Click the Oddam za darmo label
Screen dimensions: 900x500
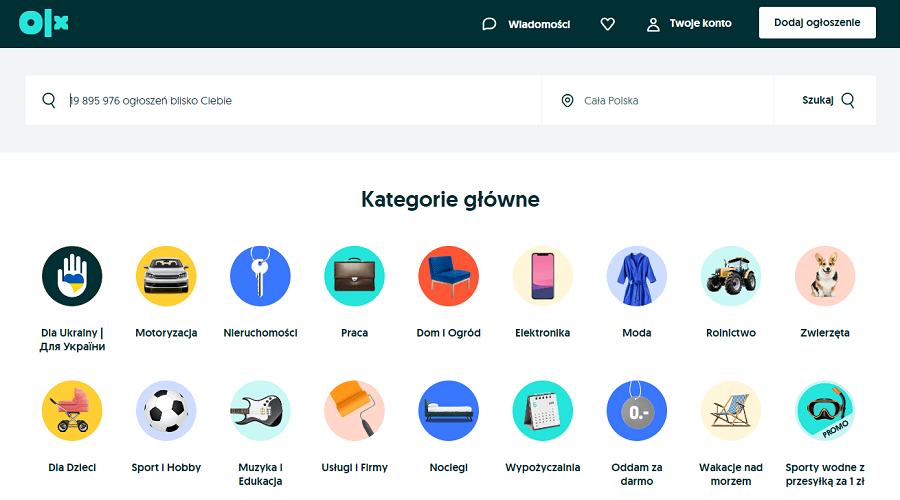pos(637,474)
